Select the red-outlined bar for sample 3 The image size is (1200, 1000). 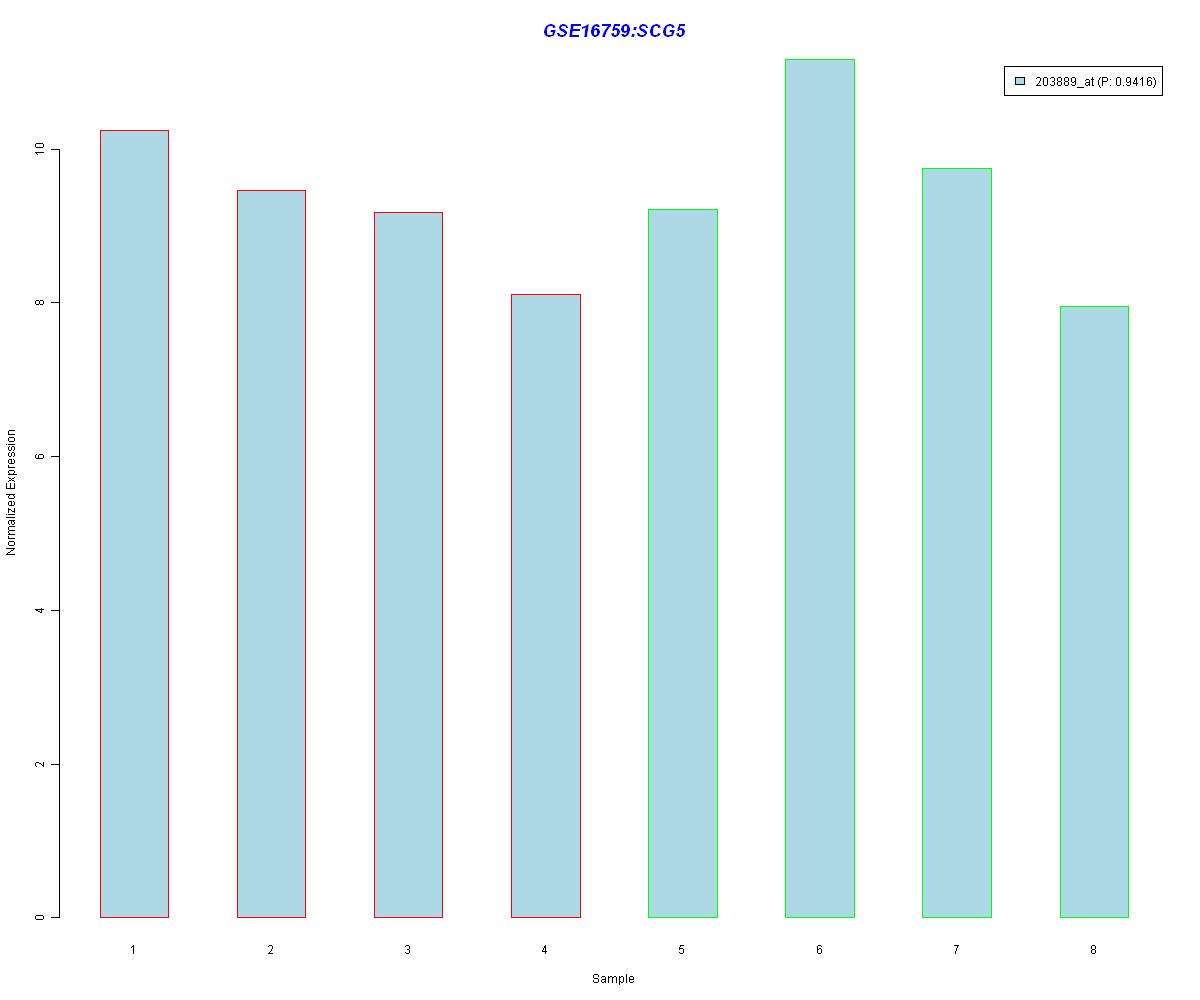(x=408, y=565)
